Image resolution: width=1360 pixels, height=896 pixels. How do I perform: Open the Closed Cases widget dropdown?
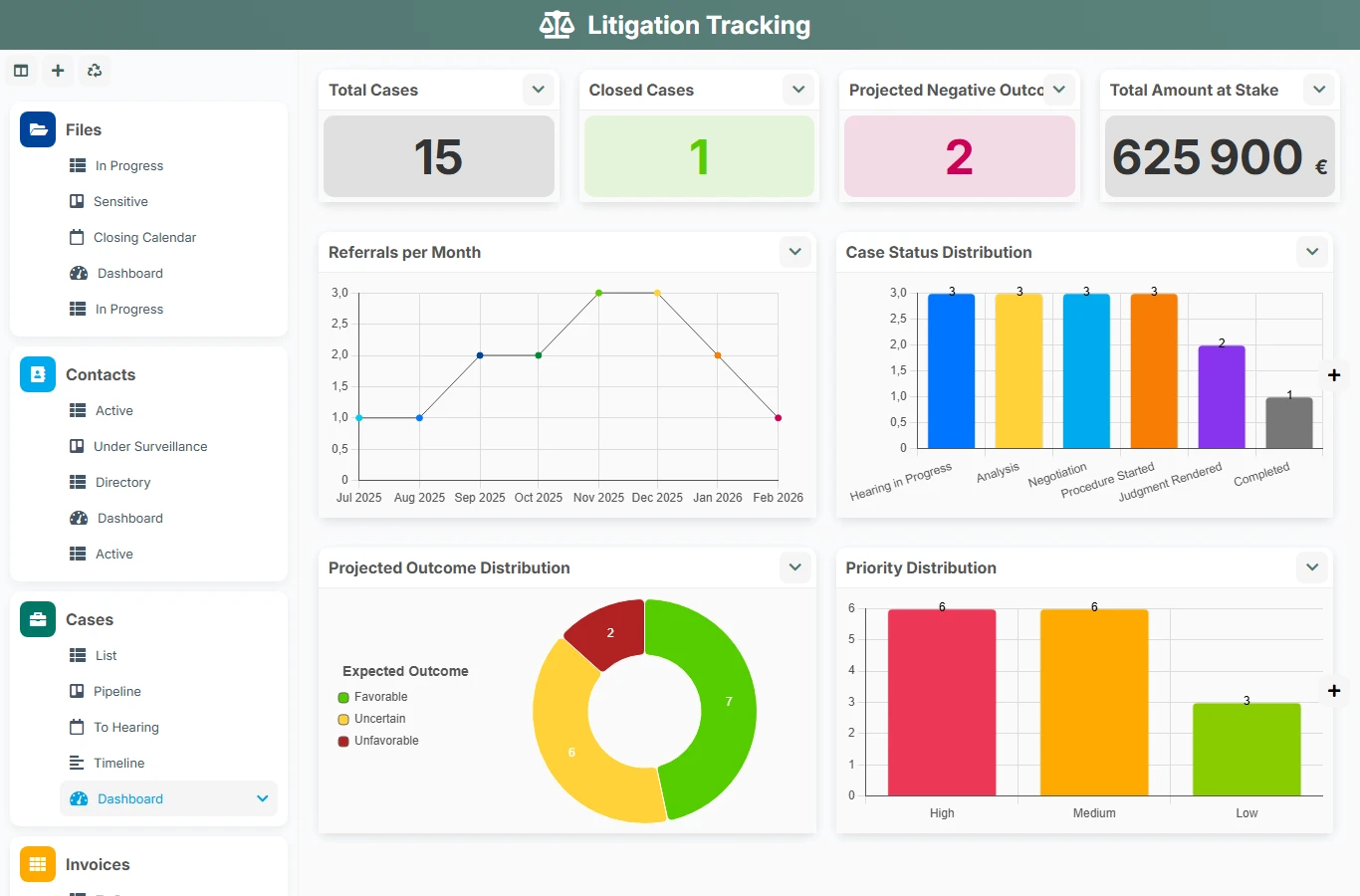798,90
